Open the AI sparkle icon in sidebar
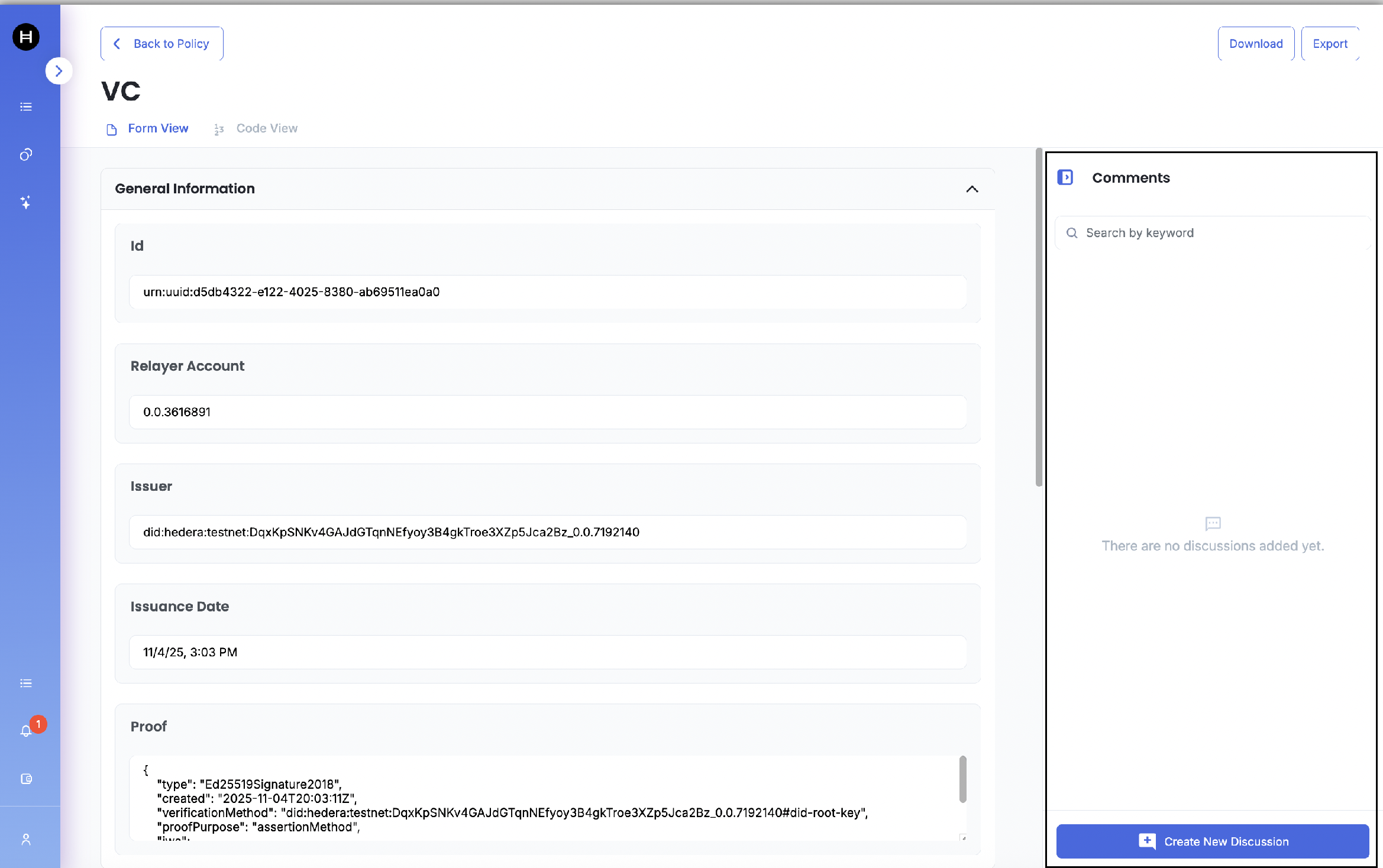The image size is (1383, 868). (26, 203)
